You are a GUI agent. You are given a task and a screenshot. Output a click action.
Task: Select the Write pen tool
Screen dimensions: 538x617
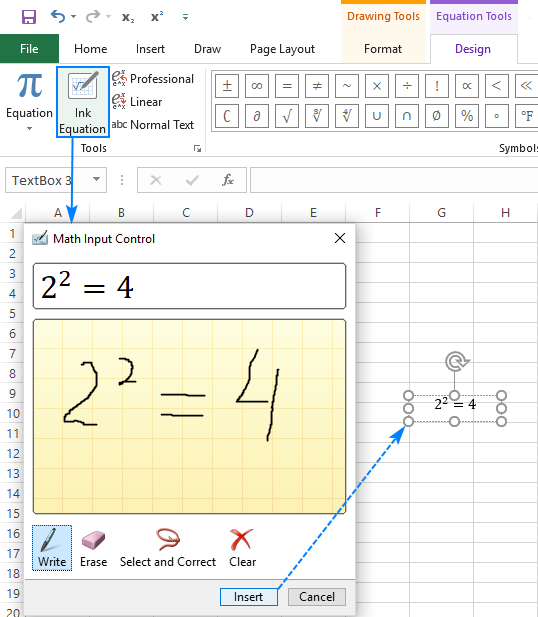(x=52, y=548)
